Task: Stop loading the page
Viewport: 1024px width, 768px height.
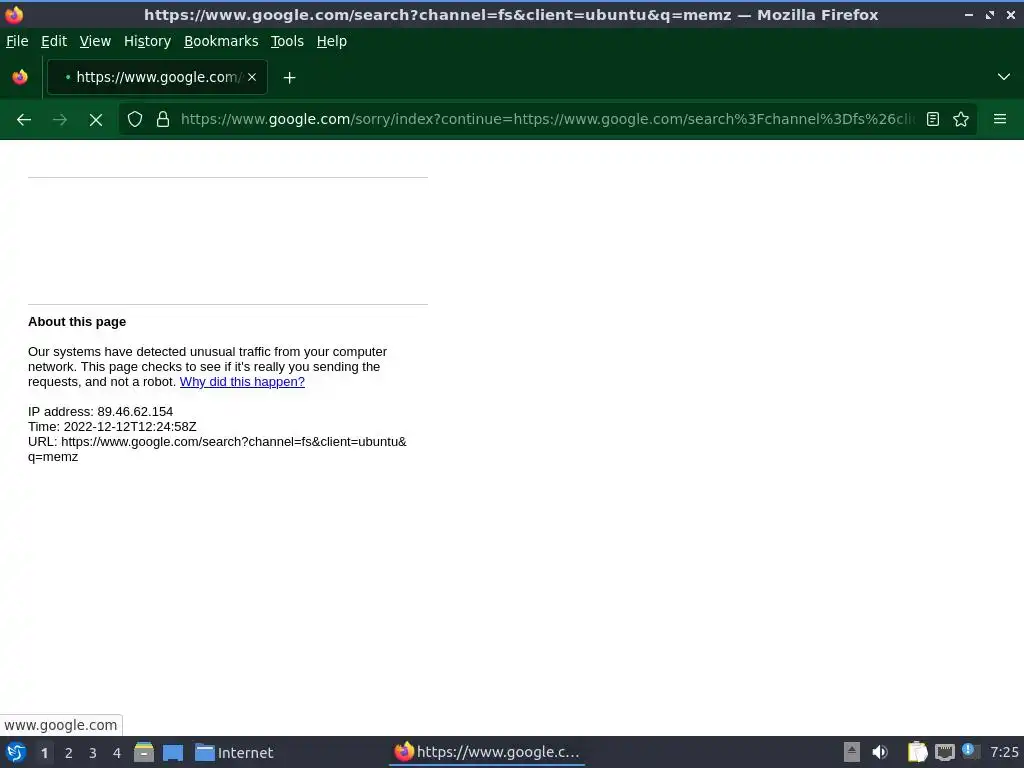Action: tap(96, 120)
